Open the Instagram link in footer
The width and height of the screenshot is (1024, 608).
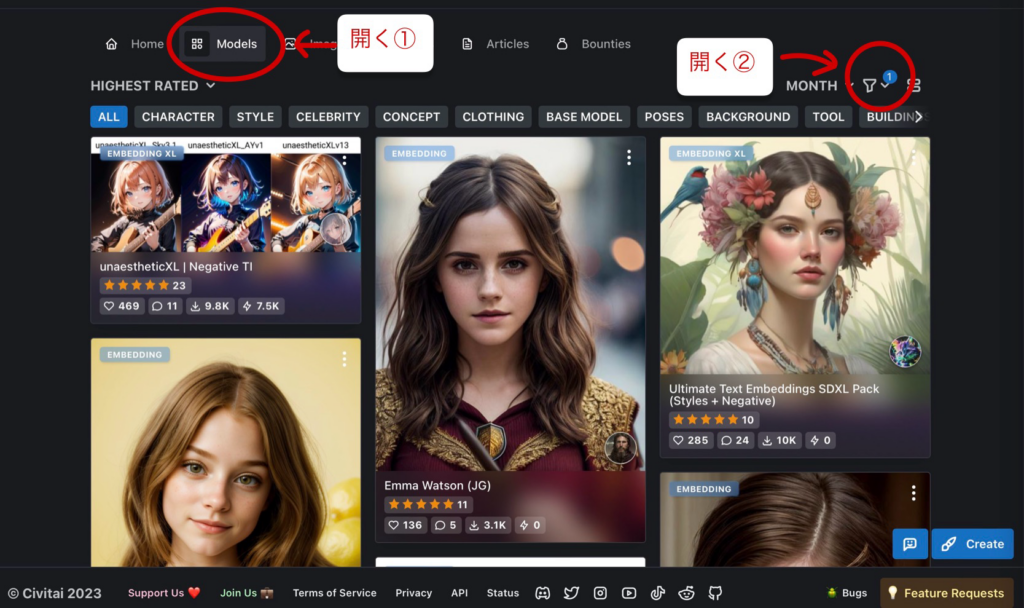600,593
